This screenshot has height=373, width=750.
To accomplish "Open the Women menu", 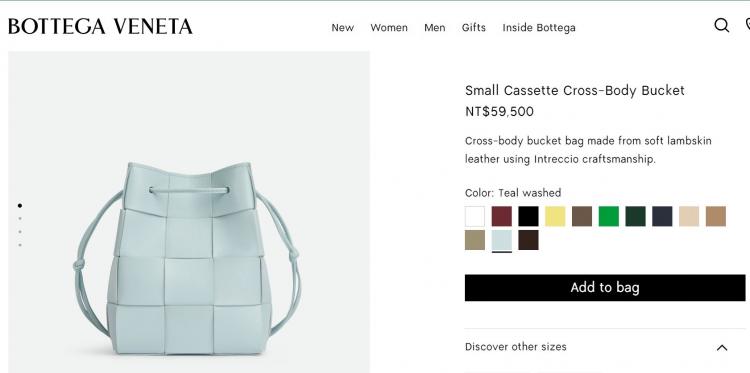I will tap(389, 28).
